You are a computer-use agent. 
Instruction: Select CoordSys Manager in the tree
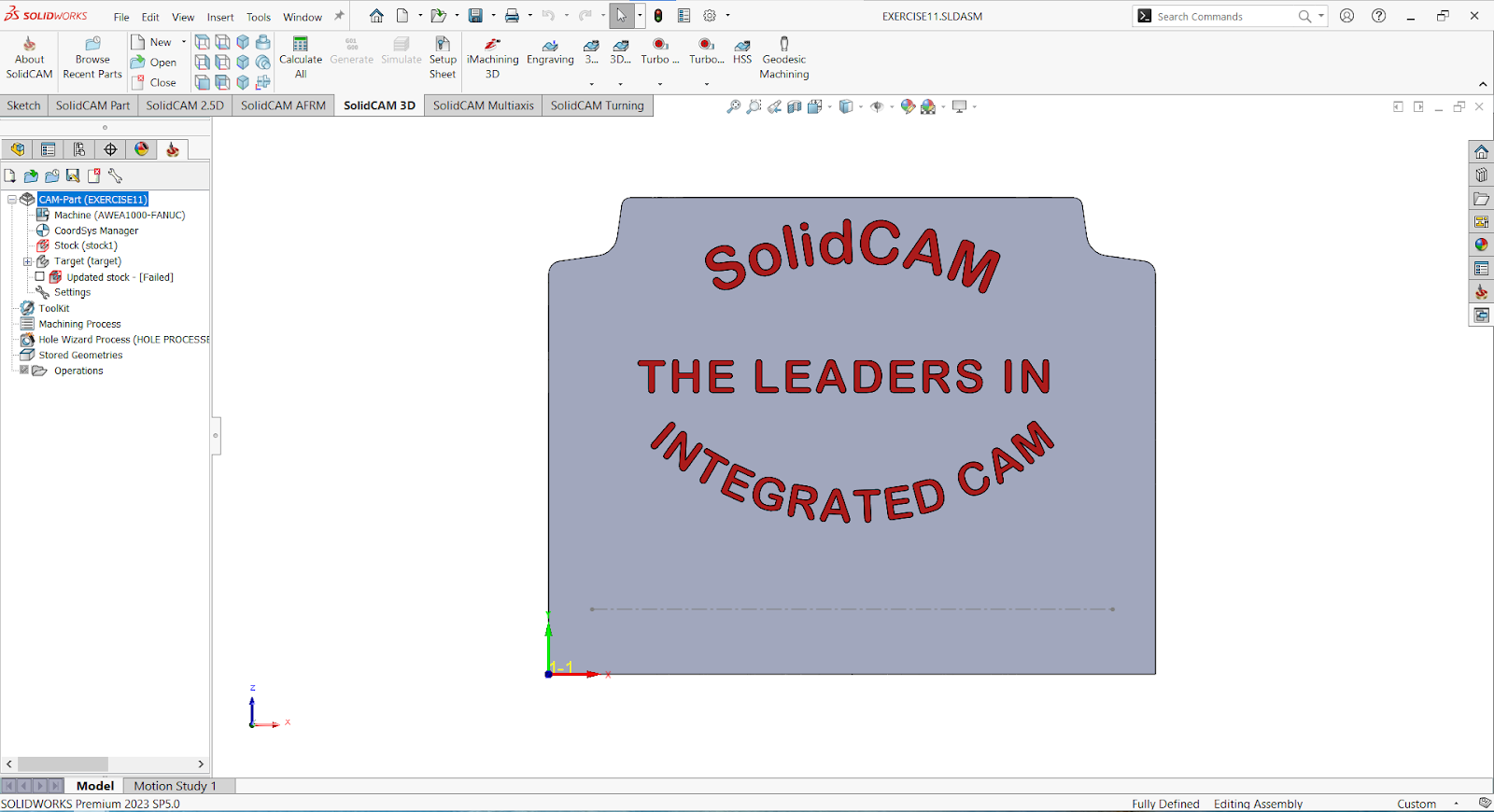coord(96,231)
